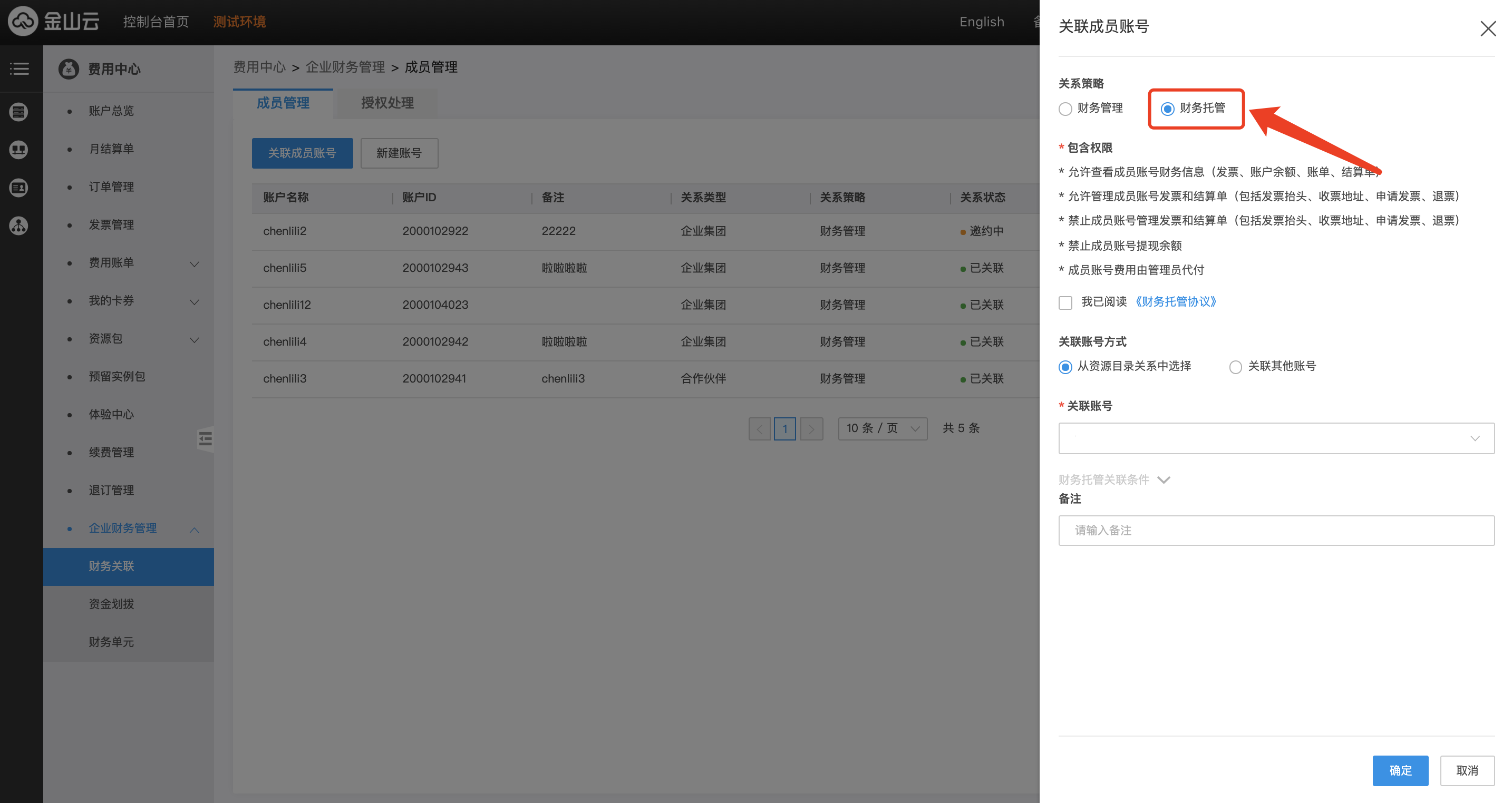Click the 新建账号 button

tap(399, 153)
